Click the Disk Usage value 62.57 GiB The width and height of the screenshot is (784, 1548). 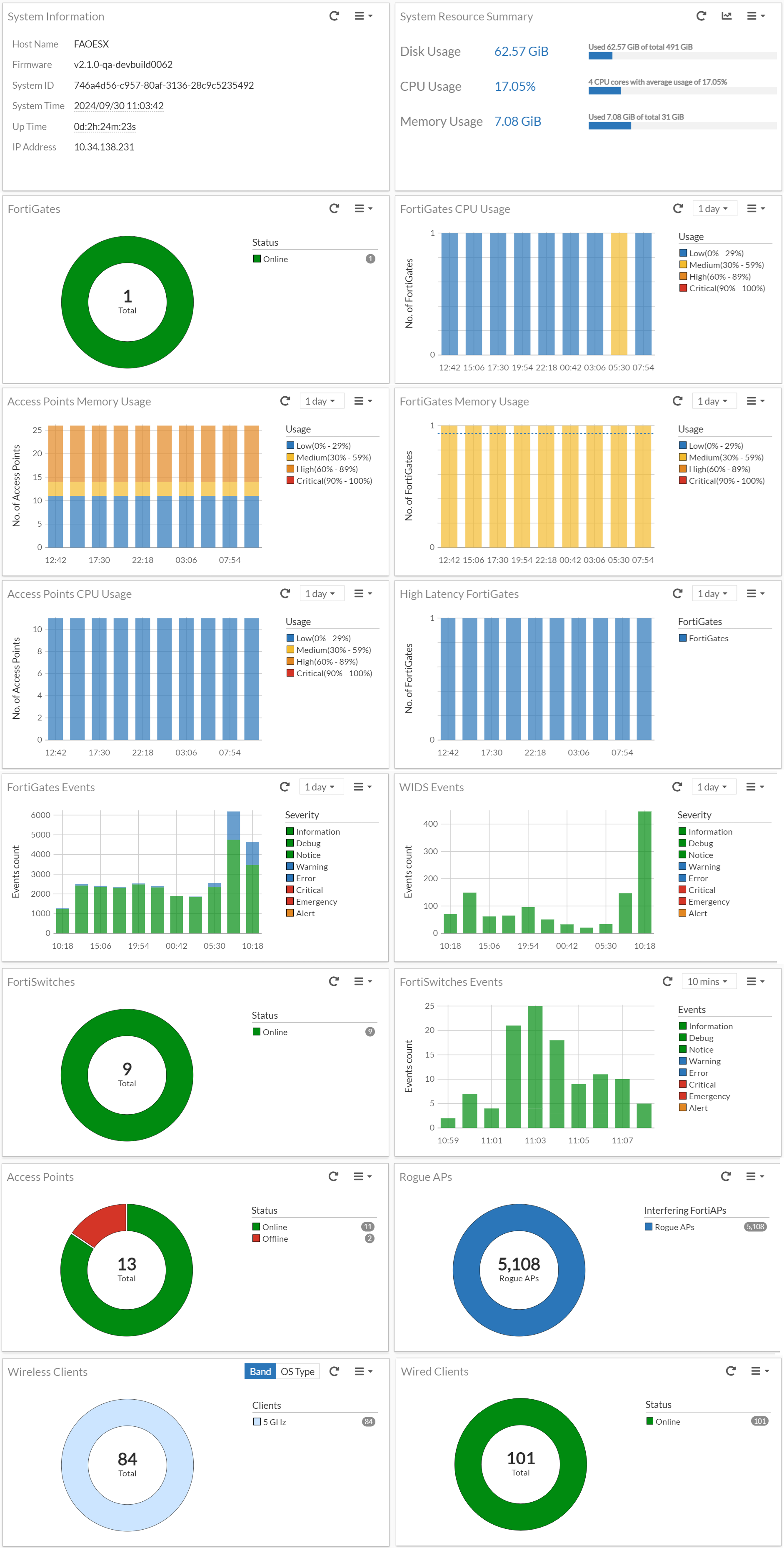click(x=522, y=51)
